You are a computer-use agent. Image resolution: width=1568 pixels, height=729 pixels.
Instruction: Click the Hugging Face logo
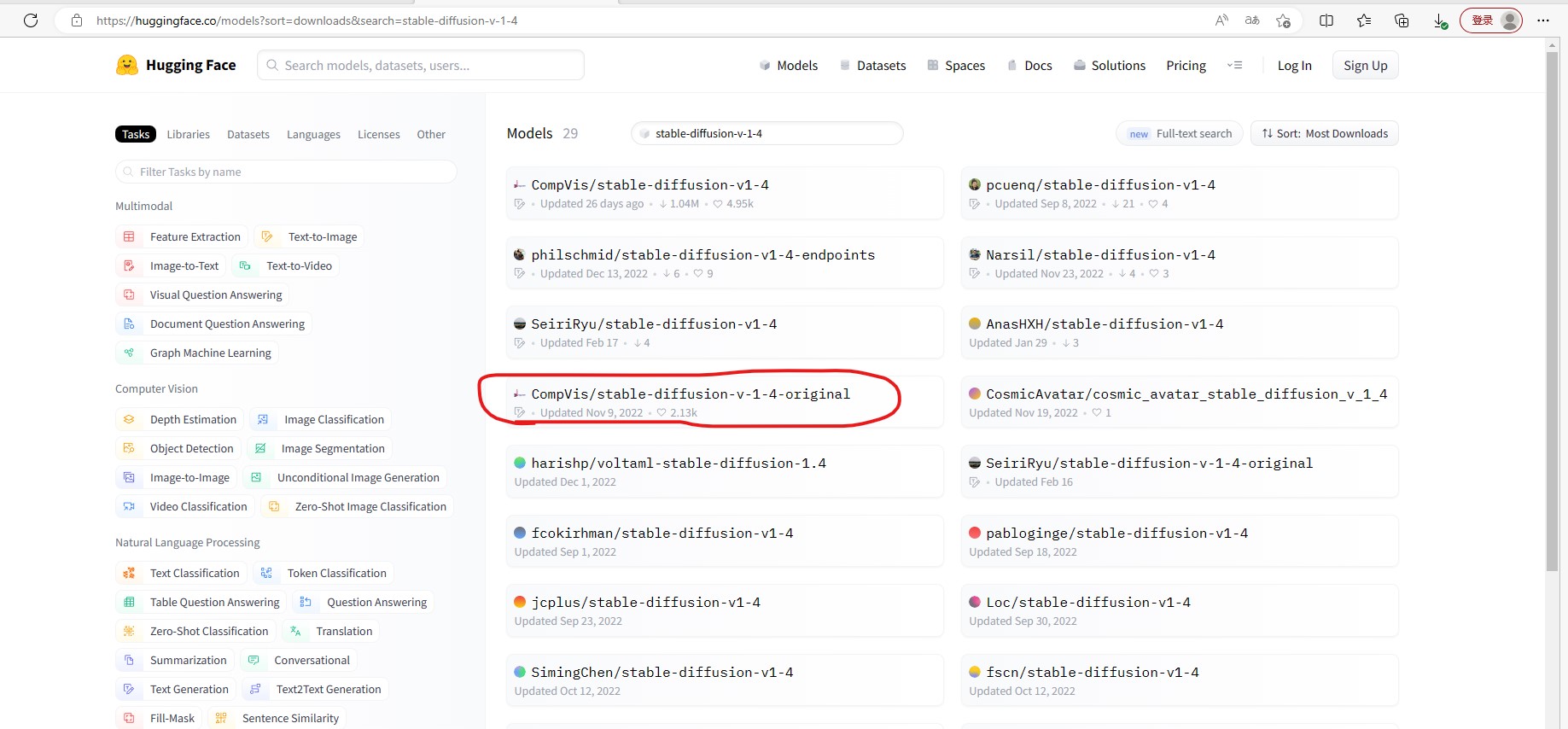click(x=176, y=65)
